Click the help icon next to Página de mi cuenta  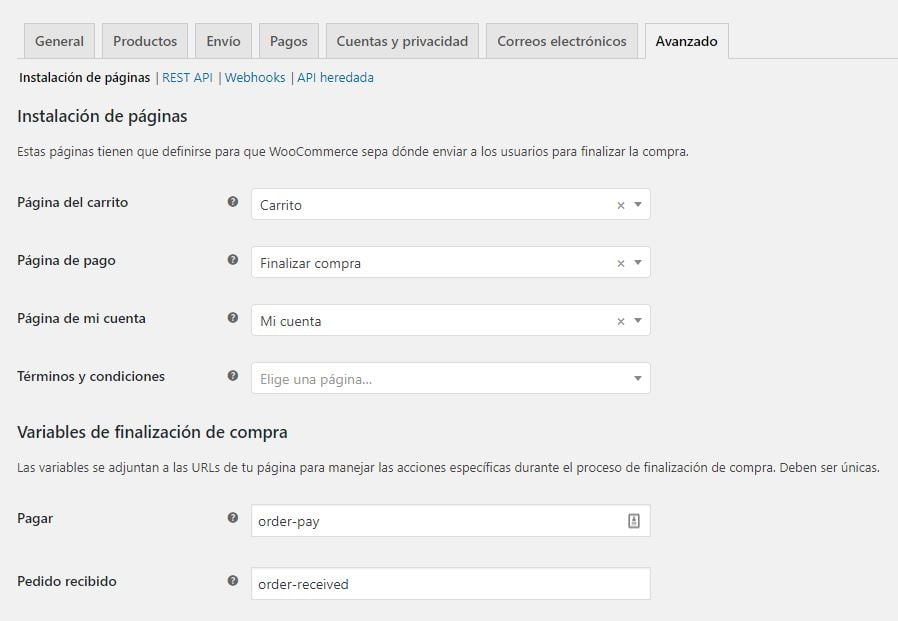[233, 320]
